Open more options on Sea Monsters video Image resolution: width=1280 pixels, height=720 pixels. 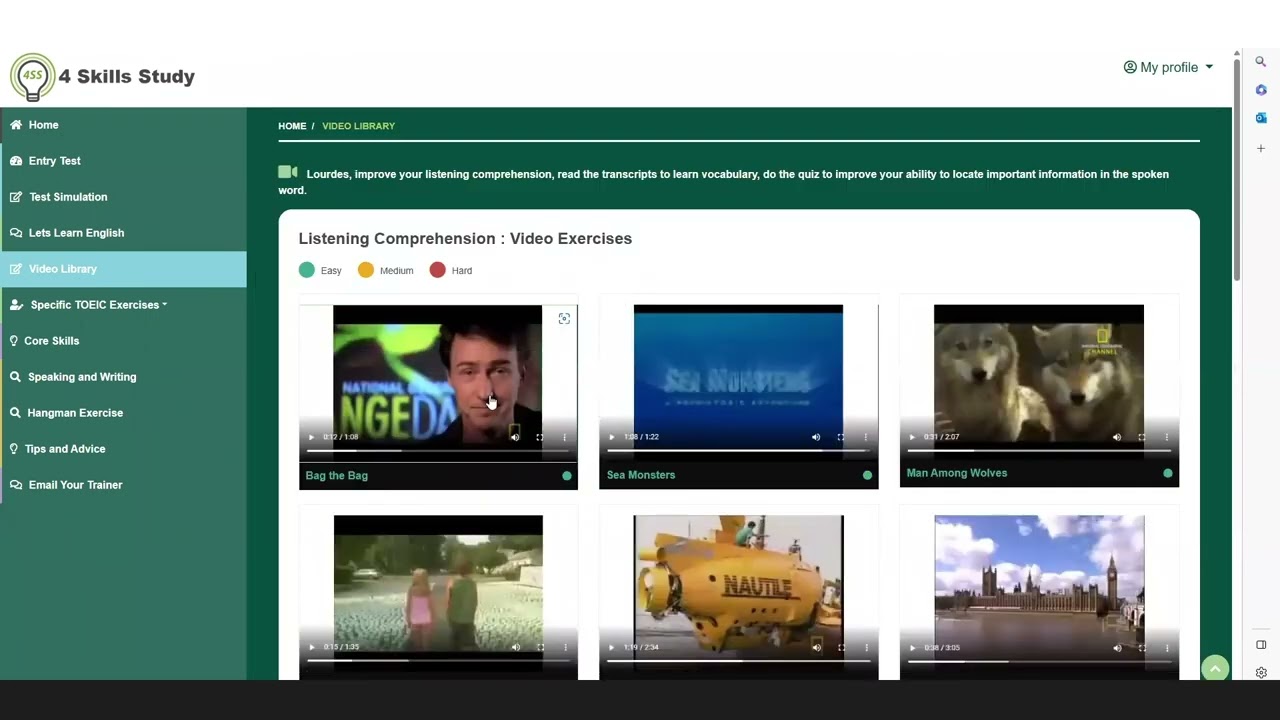tap(866, 437)
